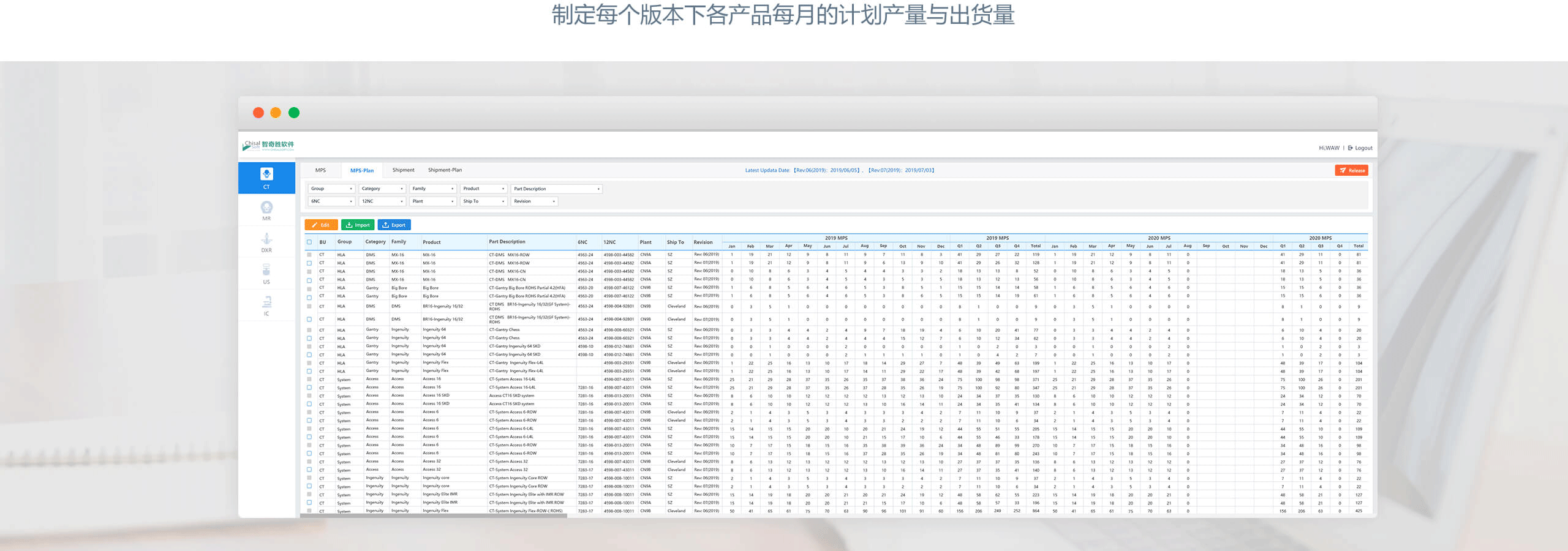Click the orange Release button
The height and width of the screenshot is (551, 1568).
[1351, 170]
